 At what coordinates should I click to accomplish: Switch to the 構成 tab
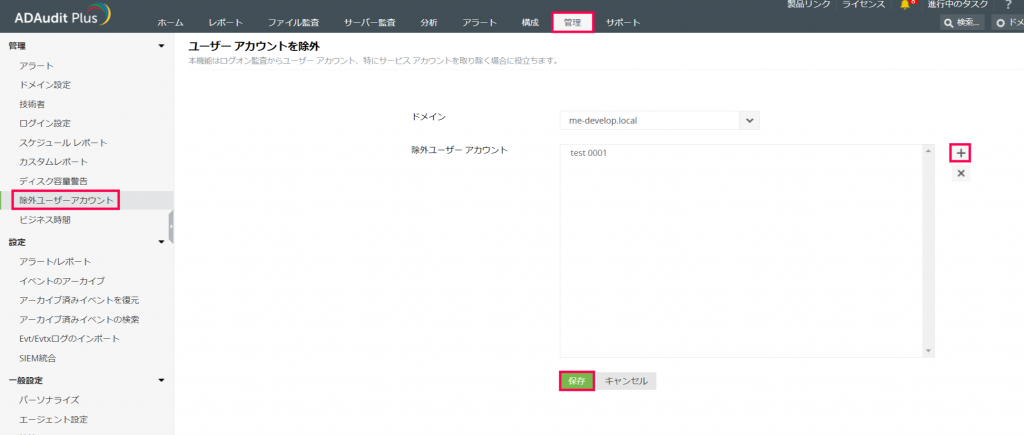coord(530,23)
